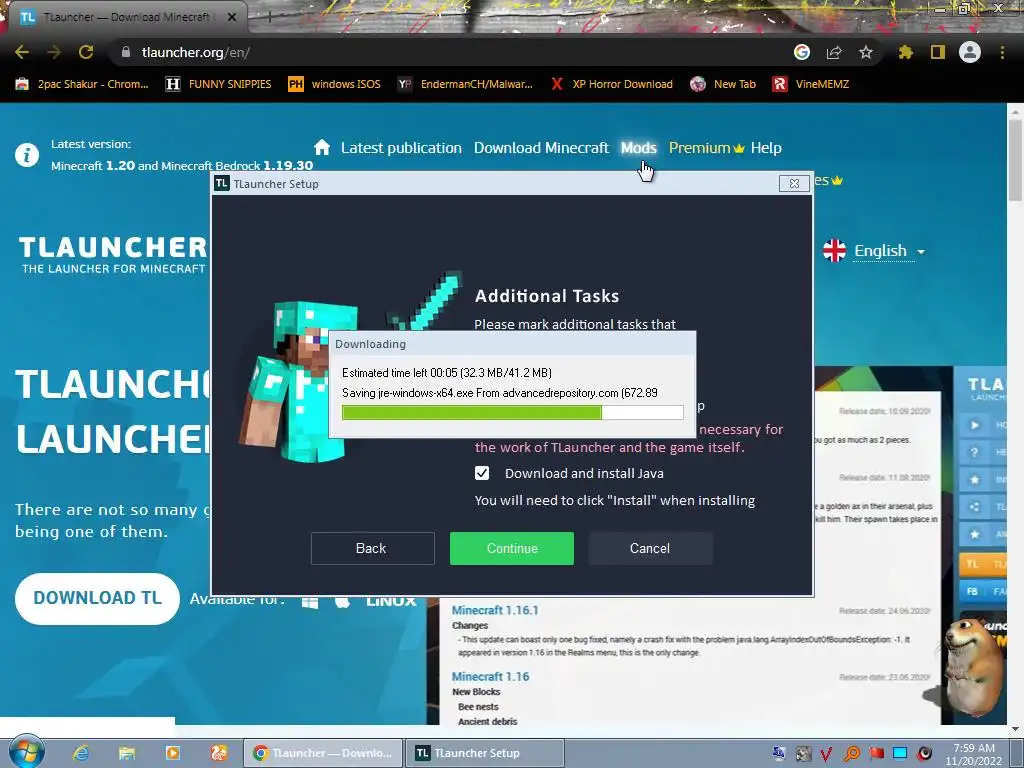1024x768 pixels.
Task: Open the New Tab bookmark
Action: (x=724, y=84)
